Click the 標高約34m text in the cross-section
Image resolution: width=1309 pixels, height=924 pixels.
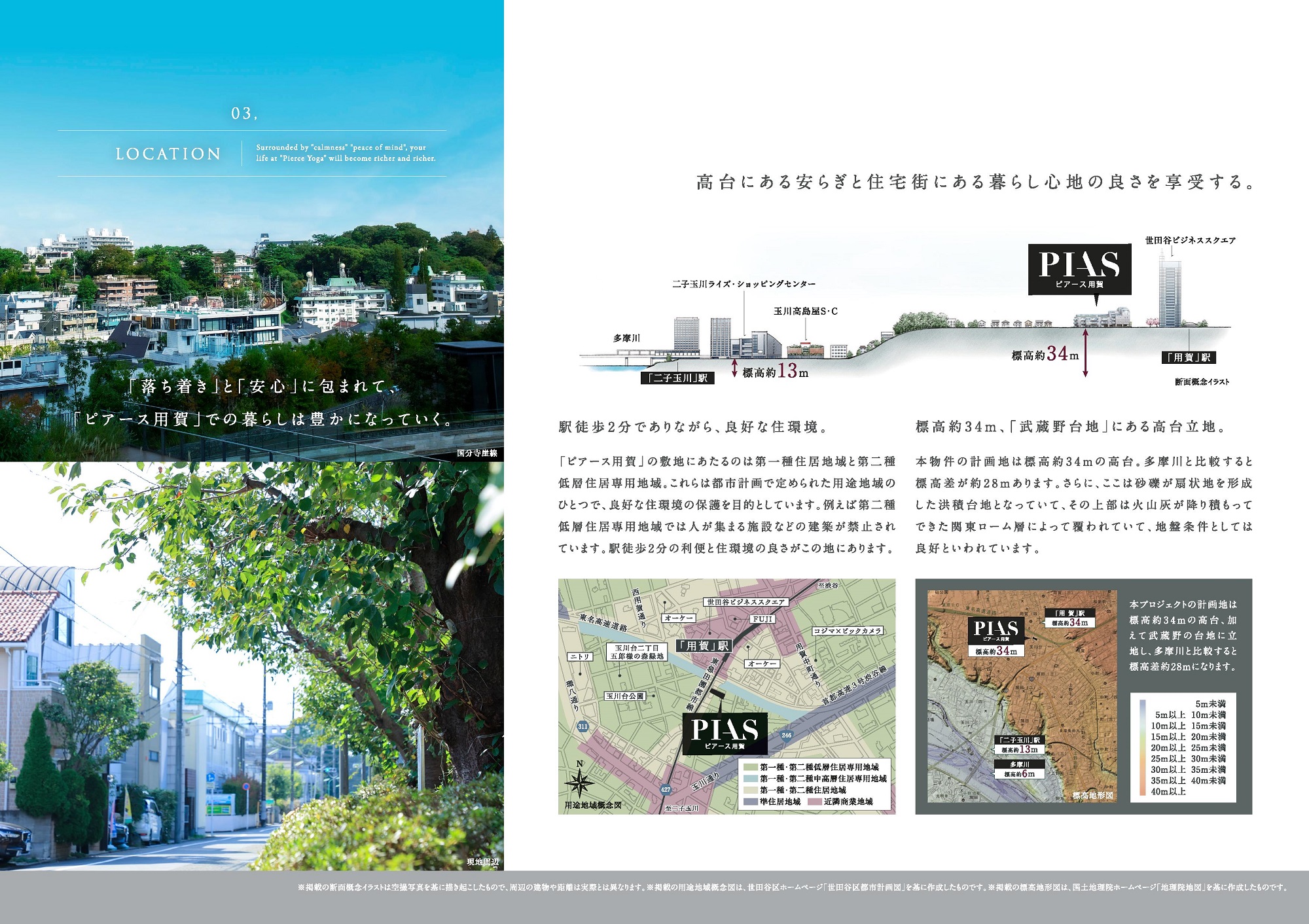[1045, 355]
